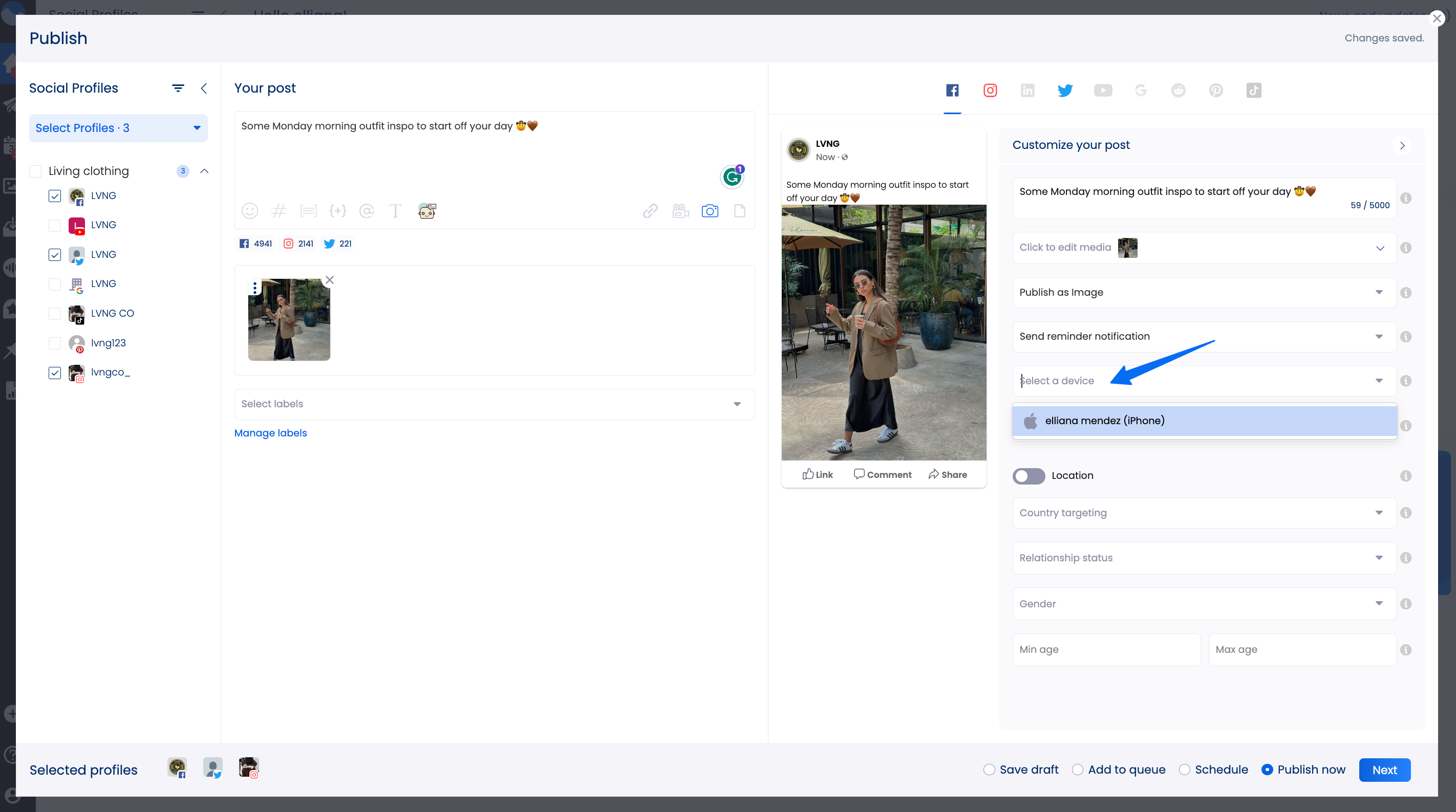The height and width of the screenshot is (812, 1456).
Task: Collapse the Living clothing group
Action: 205,171
